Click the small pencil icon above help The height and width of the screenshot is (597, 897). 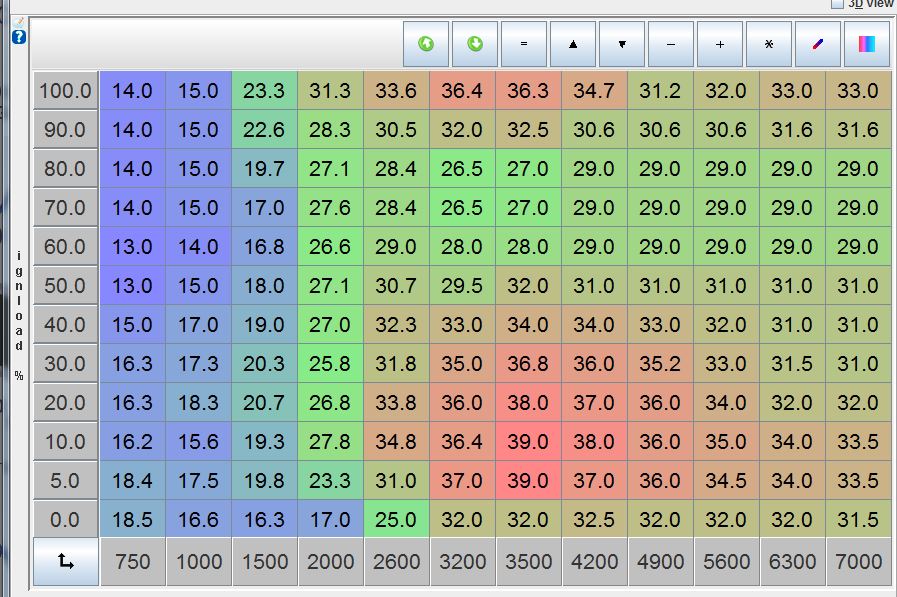(x=18, y=21)
